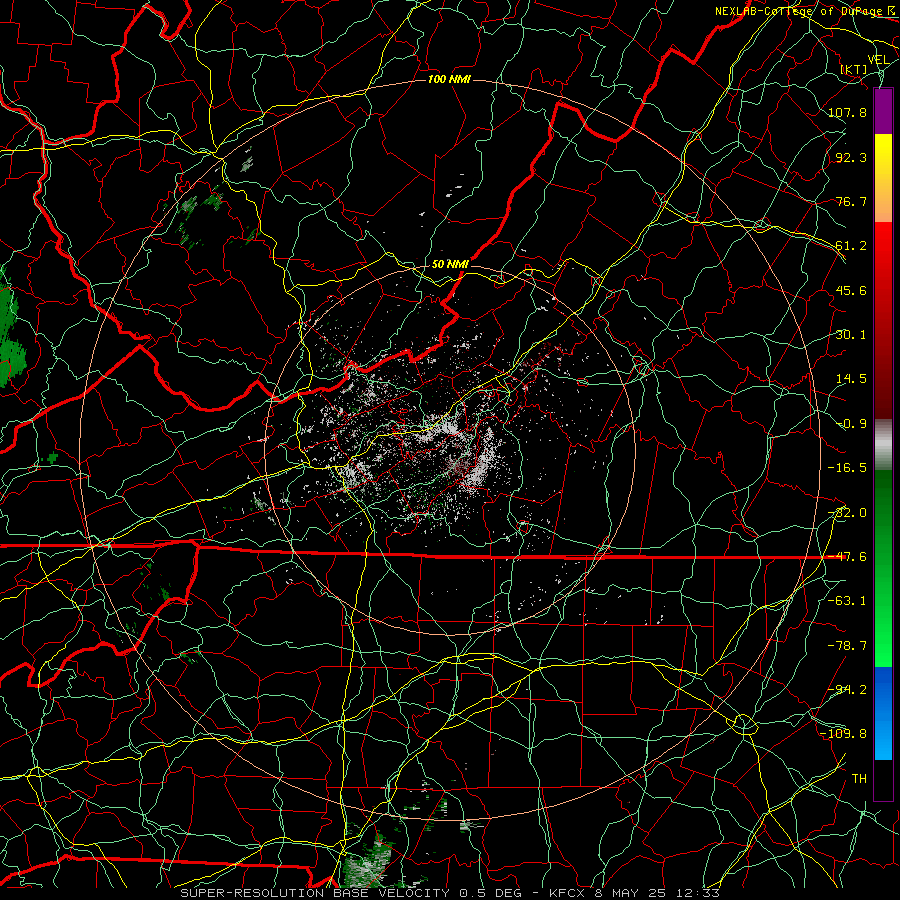
Task: Click the -94.2 velocity scale value
Action: [847, 690]
